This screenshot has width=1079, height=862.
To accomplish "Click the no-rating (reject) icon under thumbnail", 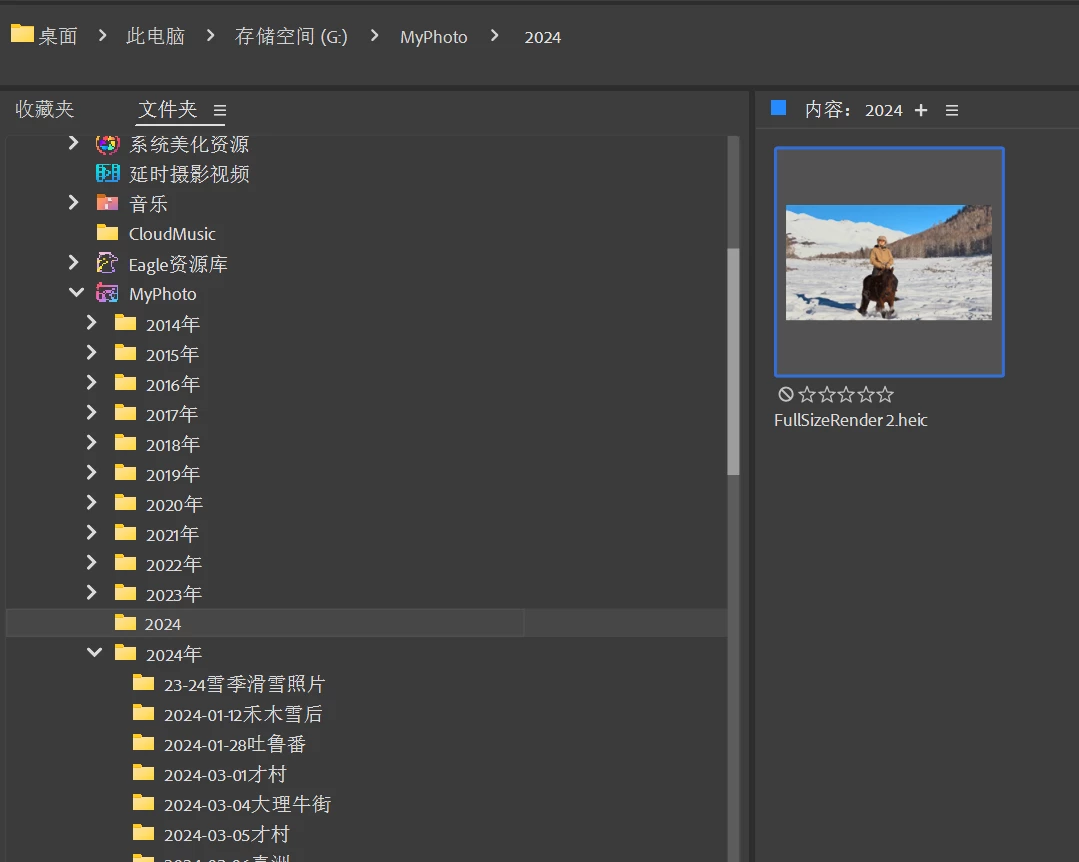I will coord(786,394).
